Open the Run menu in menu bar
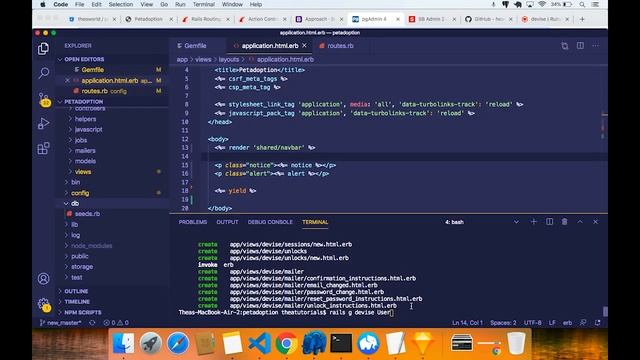This screenshot has height=360, width=640. point(180,4)
